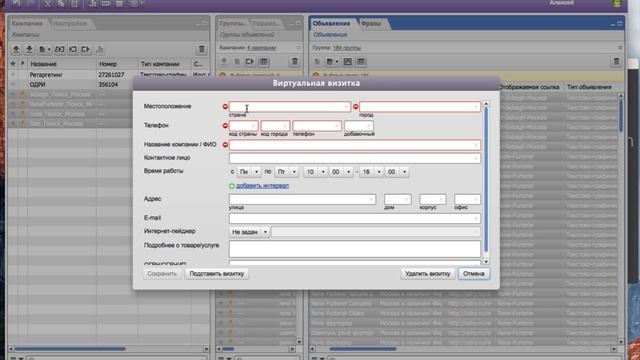The height and width of the screenshot is (360, 640).
Task: Click the image icon in Ads toolbar
Action: point(347,62)
